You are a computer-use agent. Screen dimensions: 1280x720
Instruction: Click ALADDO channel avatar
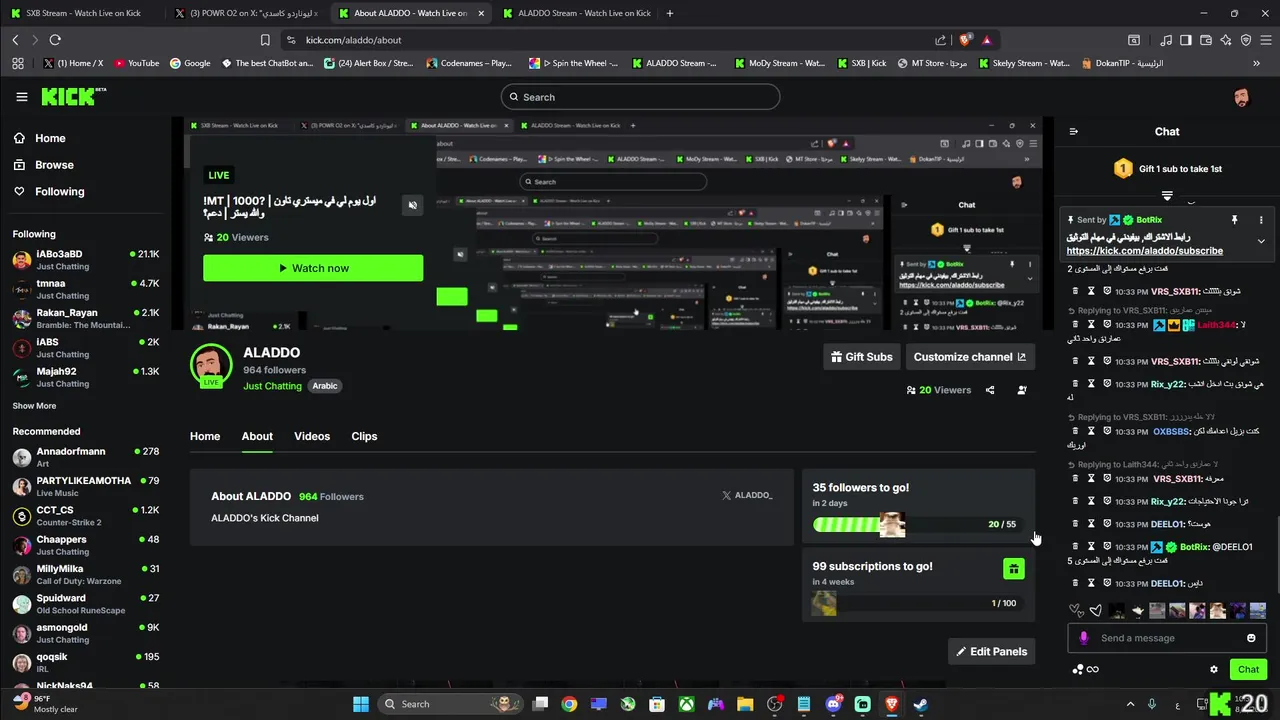211,366
